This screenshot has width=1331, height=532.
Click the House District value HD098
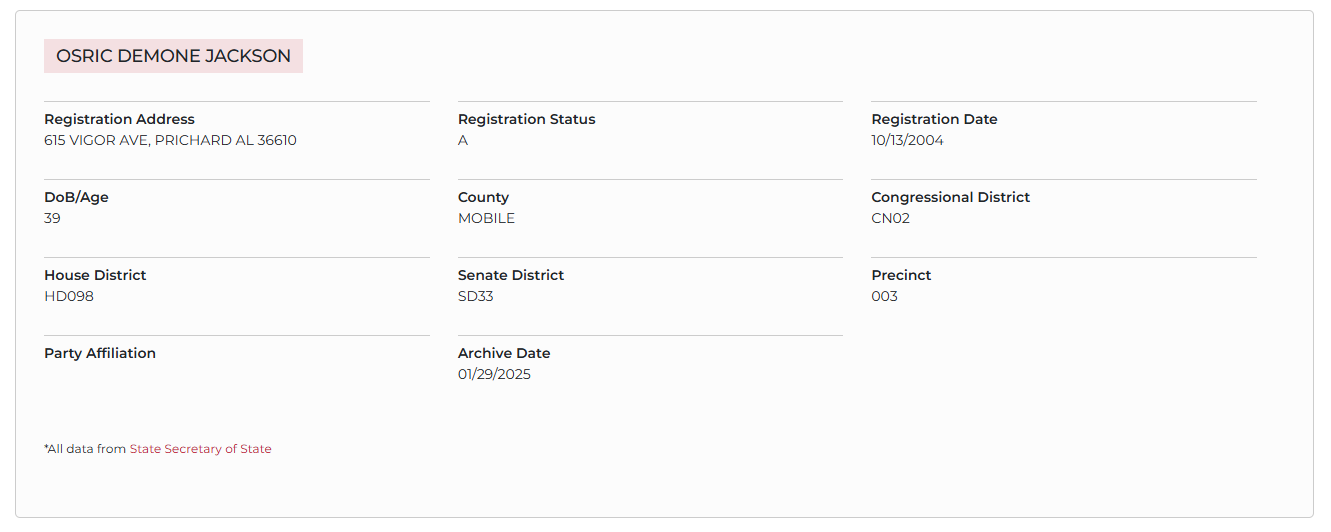[69, 296]
